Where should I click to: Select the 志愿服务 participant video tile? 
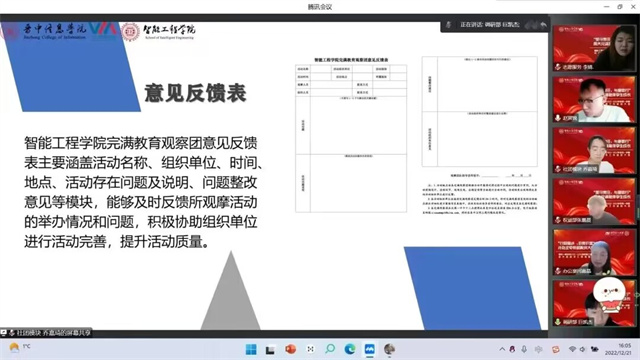coord(594,48)
